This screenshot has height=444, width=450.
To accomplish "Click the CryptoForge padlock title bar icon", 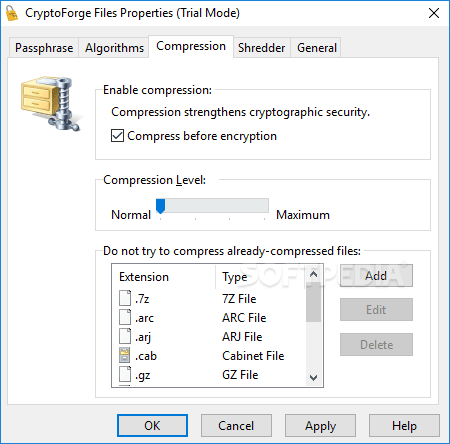I will tap(12, 13).
